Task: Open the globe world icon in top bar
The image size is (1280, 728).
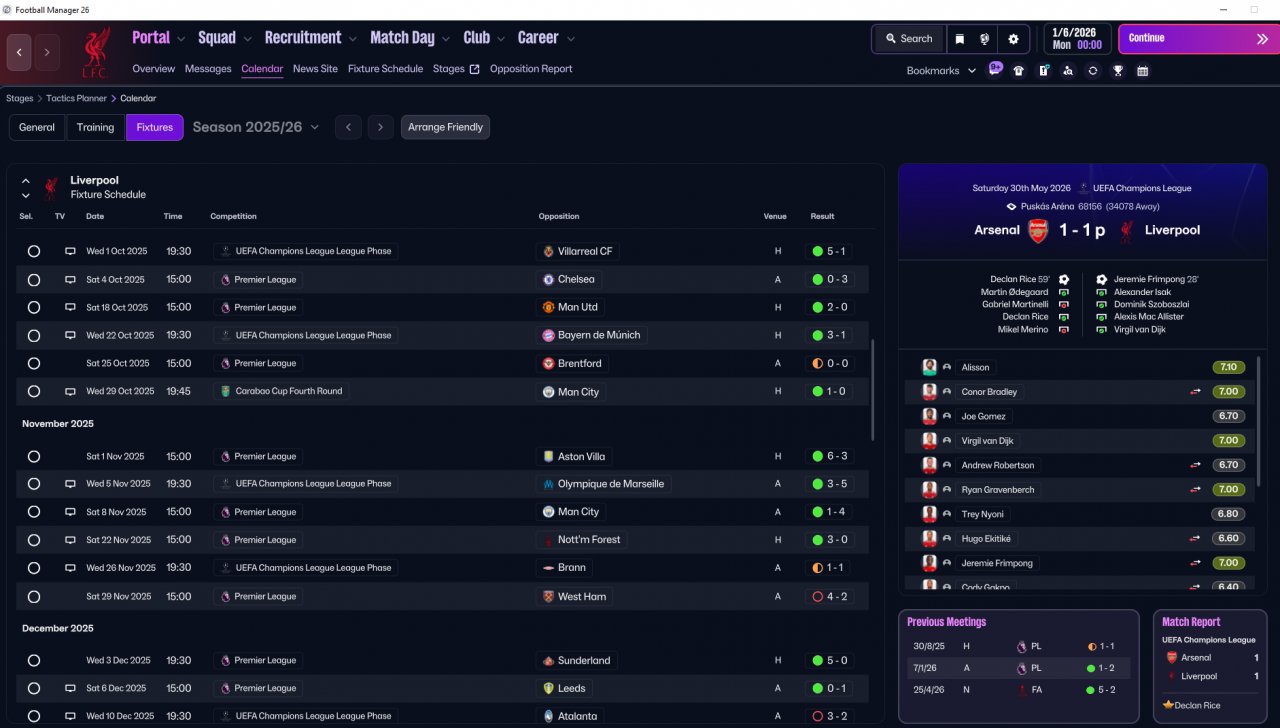Action: point(985,39)
